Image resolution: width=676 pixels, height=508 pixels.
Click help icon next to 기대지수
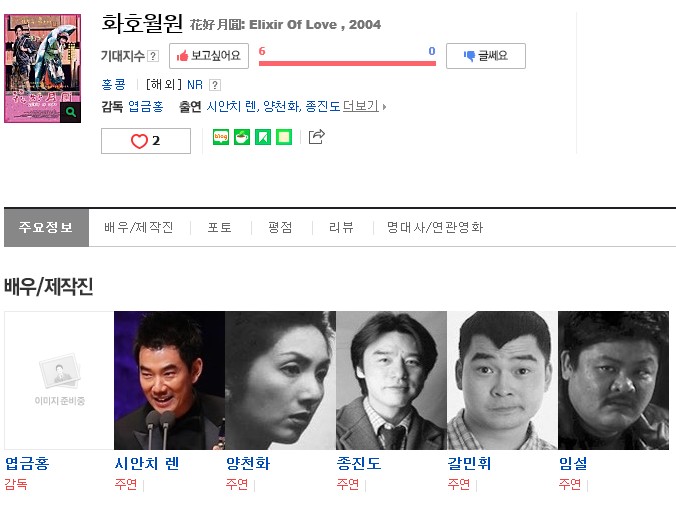(153, 56)
